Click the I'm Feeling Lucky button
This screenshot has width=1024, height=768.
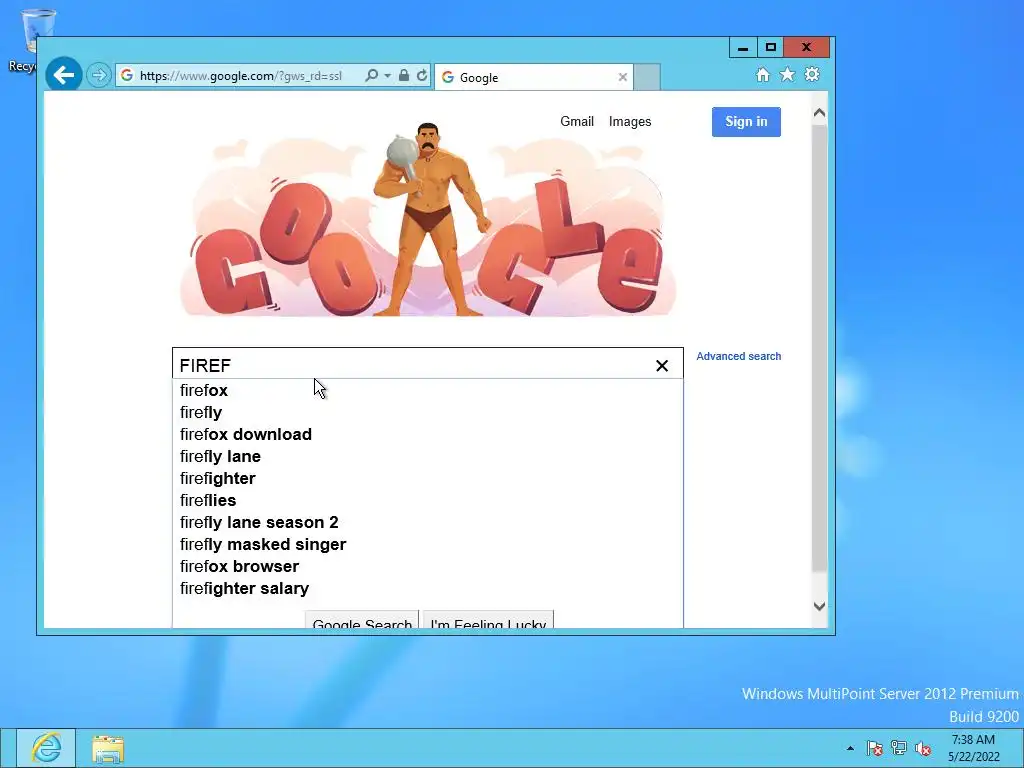pos(488,620)
